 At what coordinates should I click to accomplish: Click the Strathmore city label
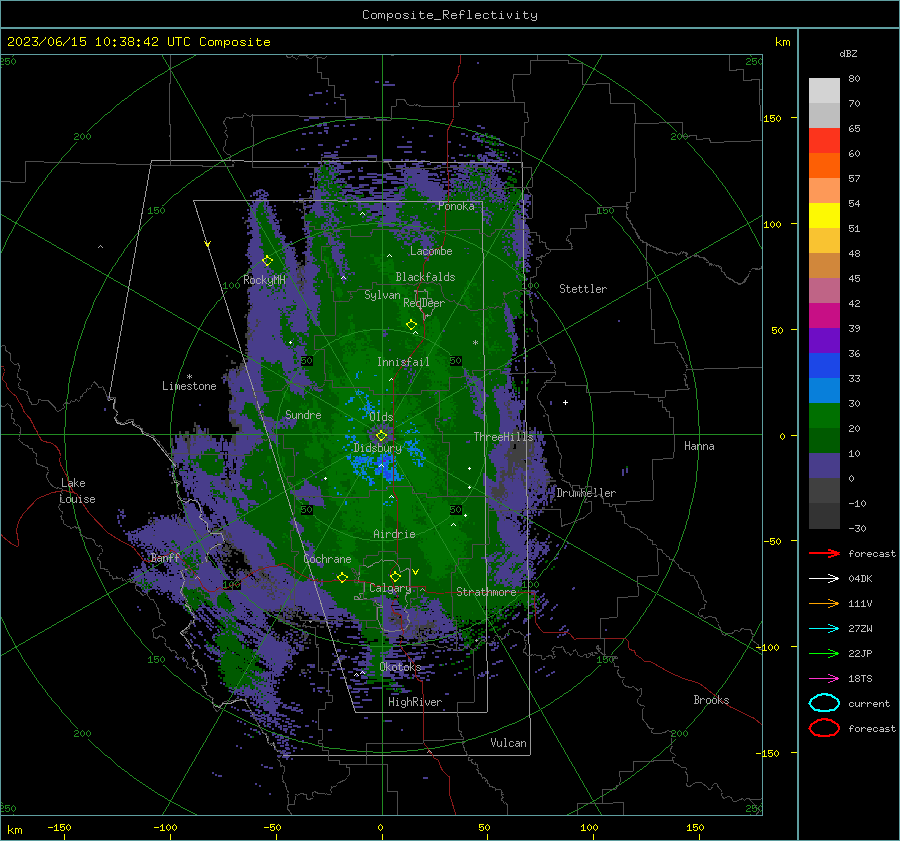(486, 592)
